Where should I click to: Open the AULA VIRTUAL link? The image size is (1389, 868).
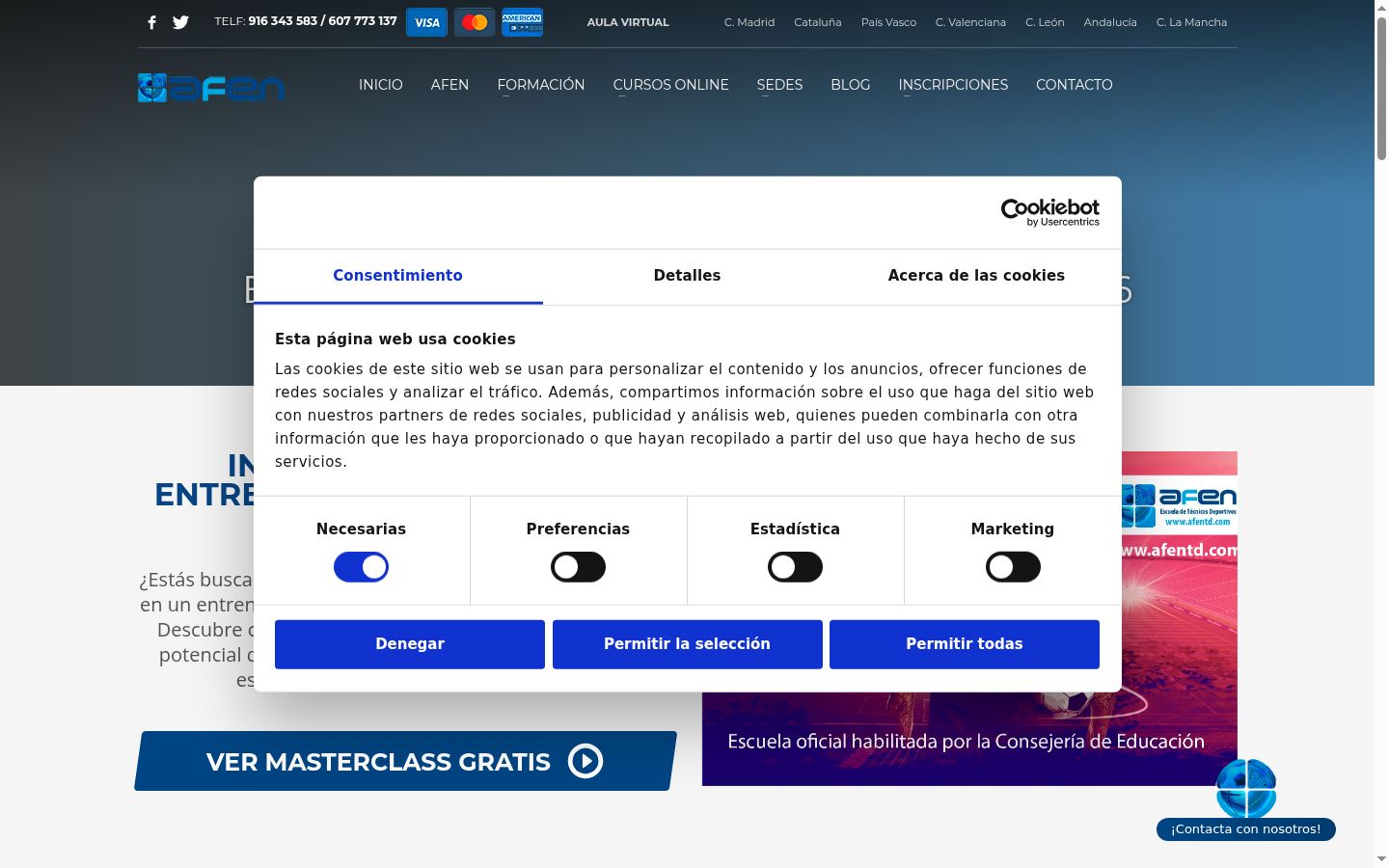point(628,22)
